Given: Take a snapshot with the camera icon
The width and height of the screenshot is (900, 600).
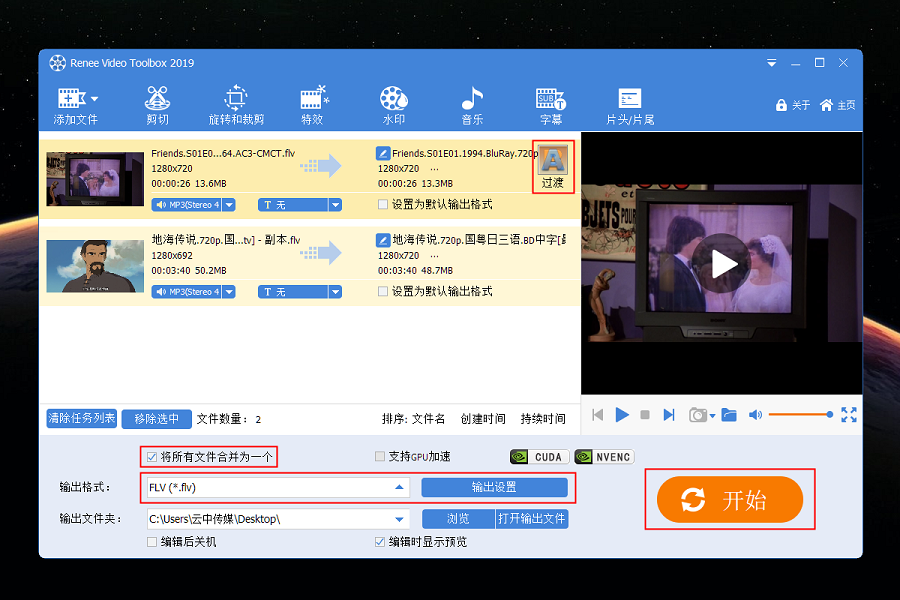Looking at the screenshot, I should coord(697,415).
